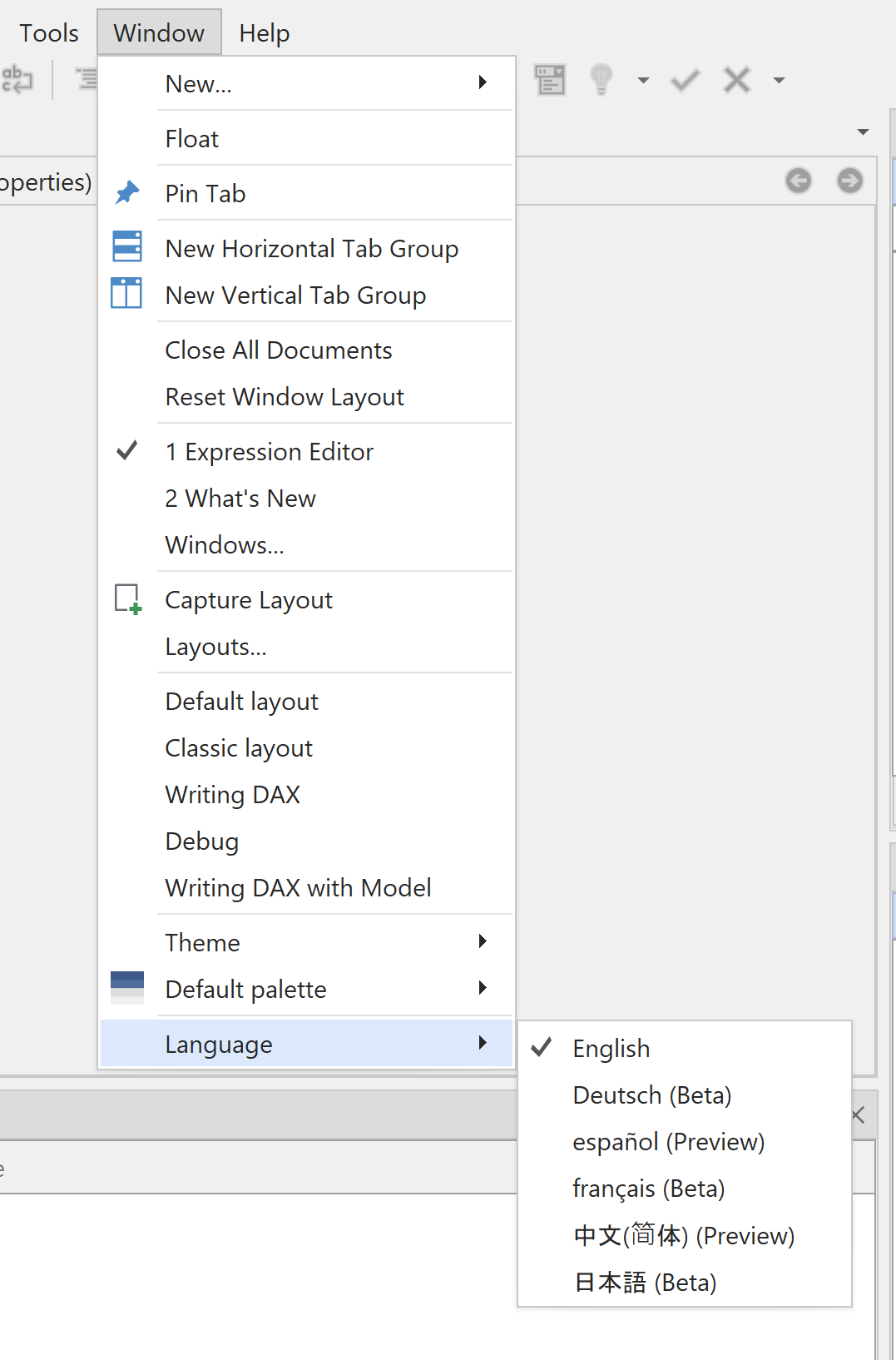Expand the New... submenu arrow
This screenshot has height=1360, width=896.
click(482, 82)
